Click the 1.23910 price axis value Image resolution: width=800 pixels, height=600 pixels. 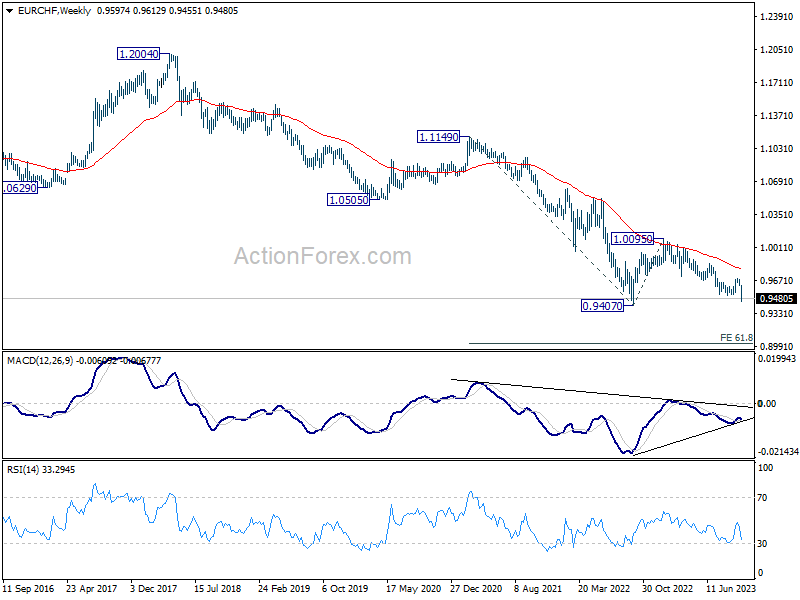pyautogui.click(x=777, y=16)
